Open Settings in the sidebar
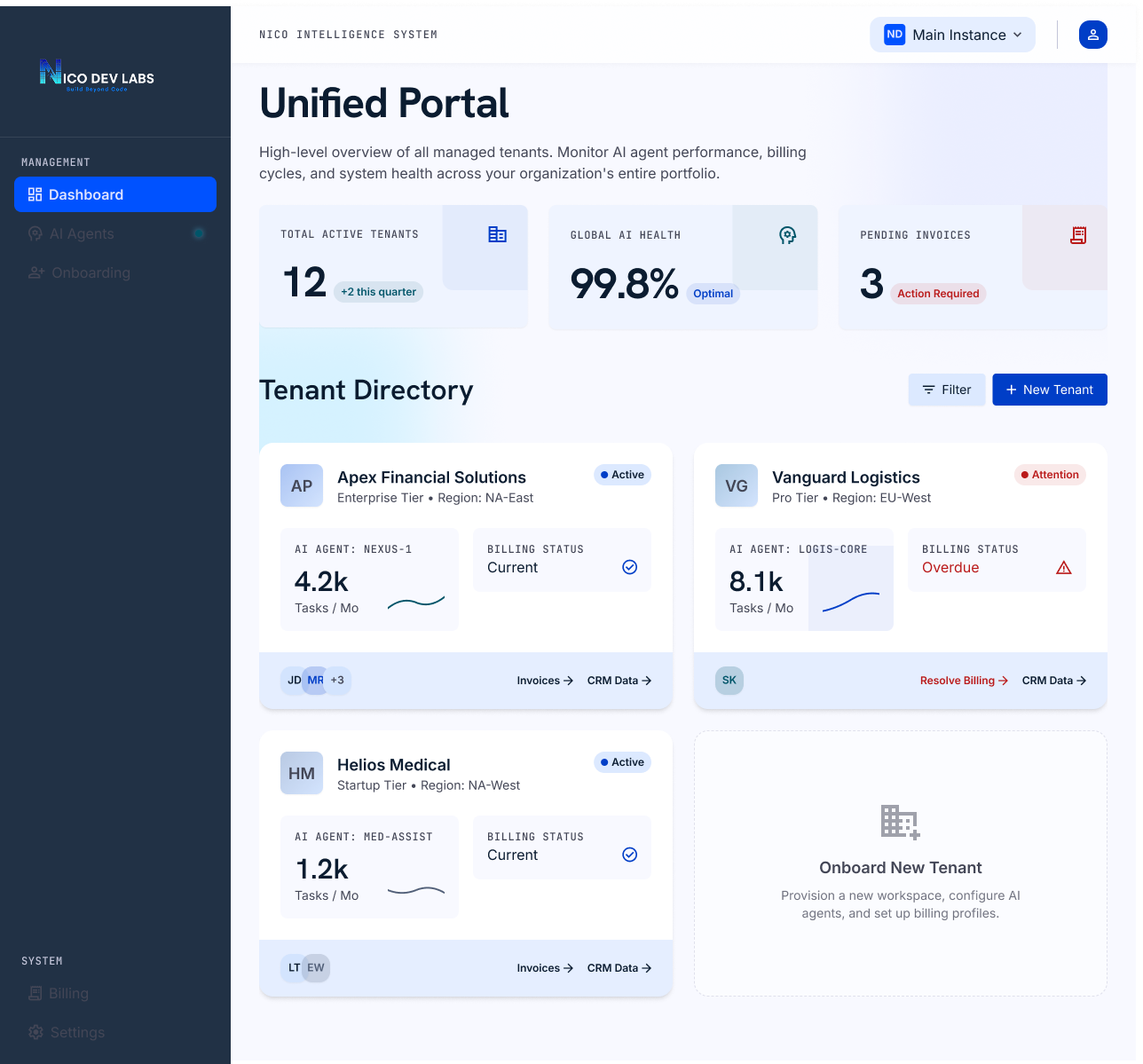 tap(115, 1032)
